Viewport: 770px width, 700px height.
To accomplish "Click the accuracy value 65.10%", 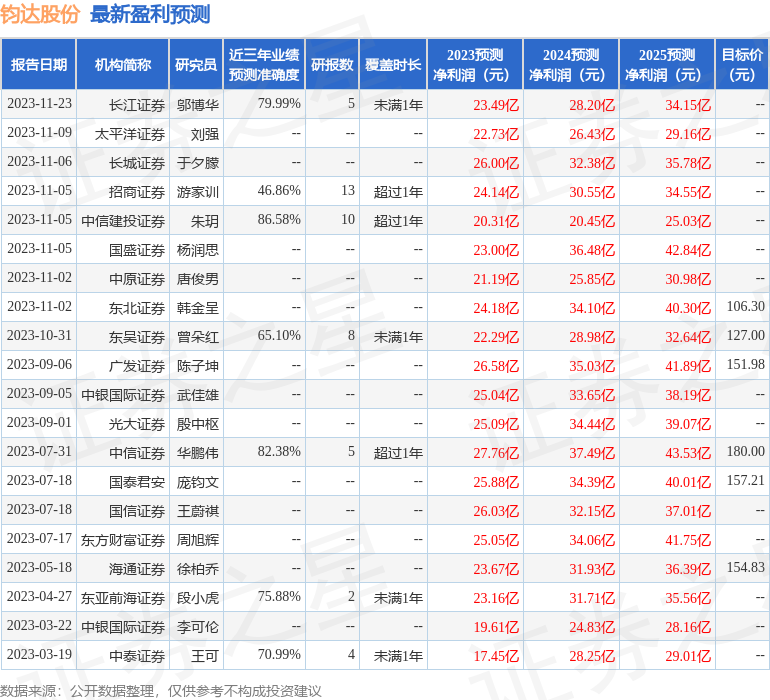I will point(279,336).
